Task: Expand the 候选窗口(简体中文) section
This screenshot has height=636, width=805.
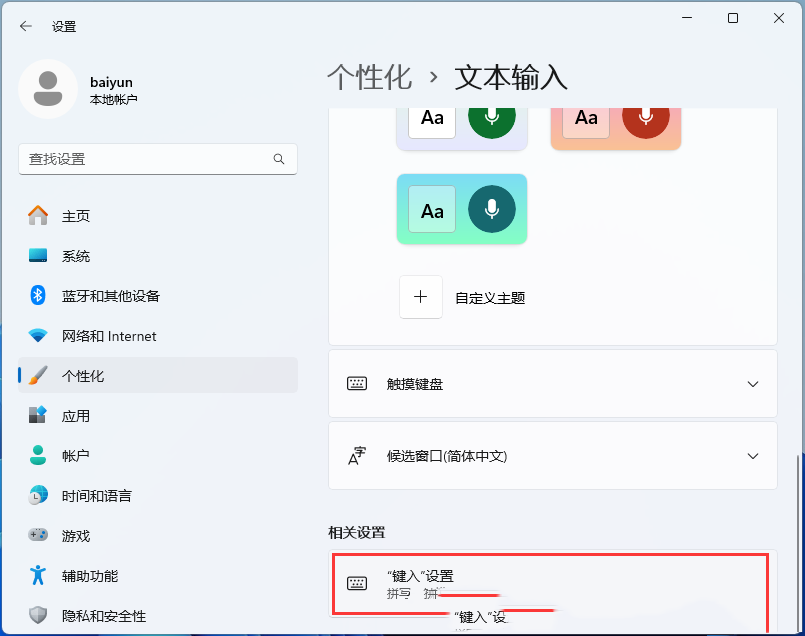Action: click(x=553, y=455)
